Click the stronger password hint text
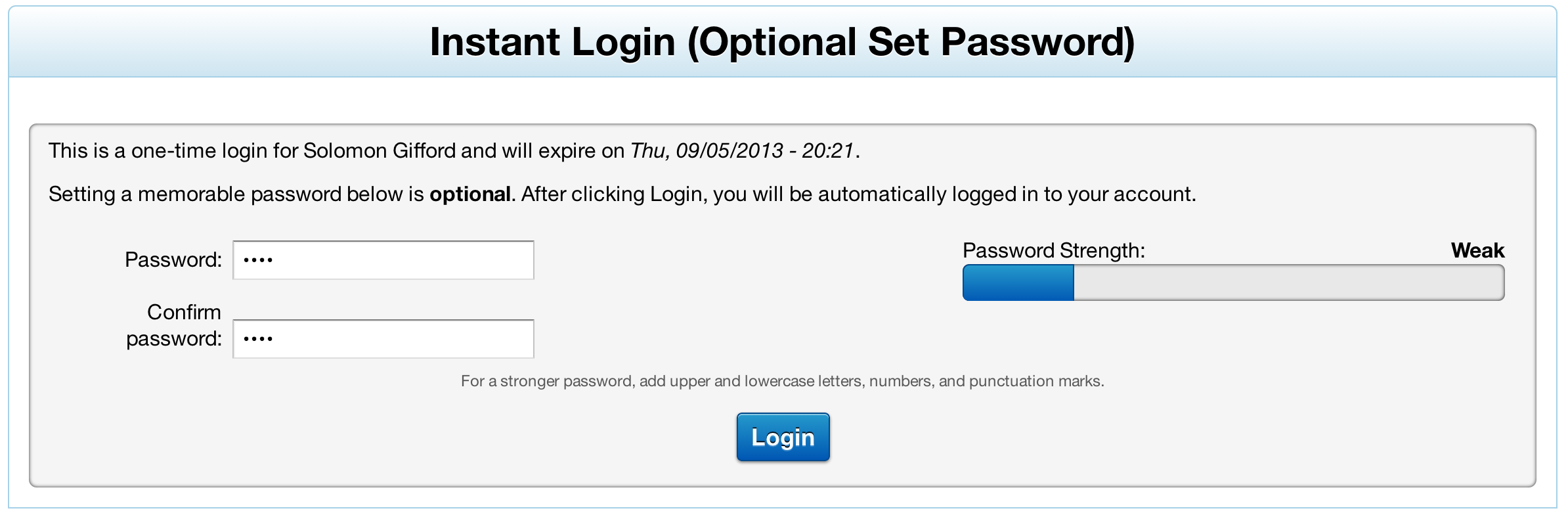This screenshot has width=1568, height=519. pyautogui.click(x=782, y=381)
